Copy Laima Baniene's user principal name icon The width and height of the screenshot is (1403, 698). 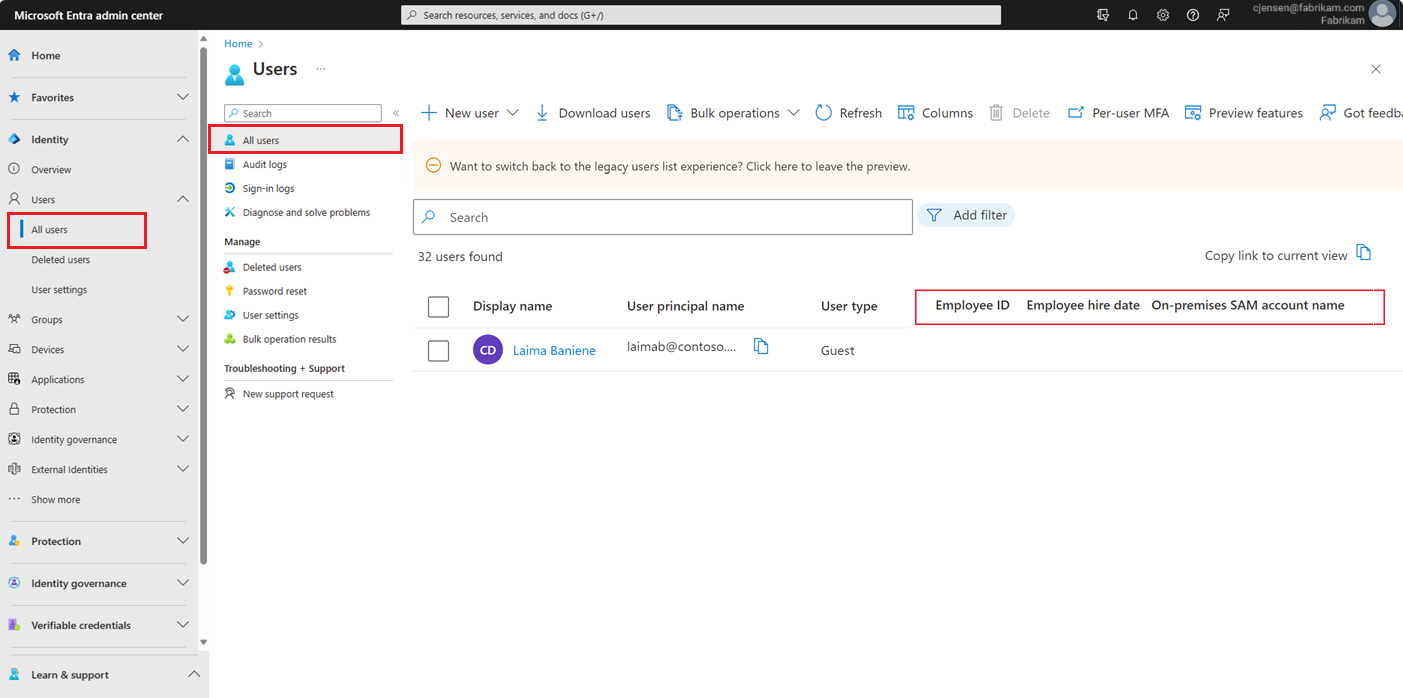click(761, 347)
